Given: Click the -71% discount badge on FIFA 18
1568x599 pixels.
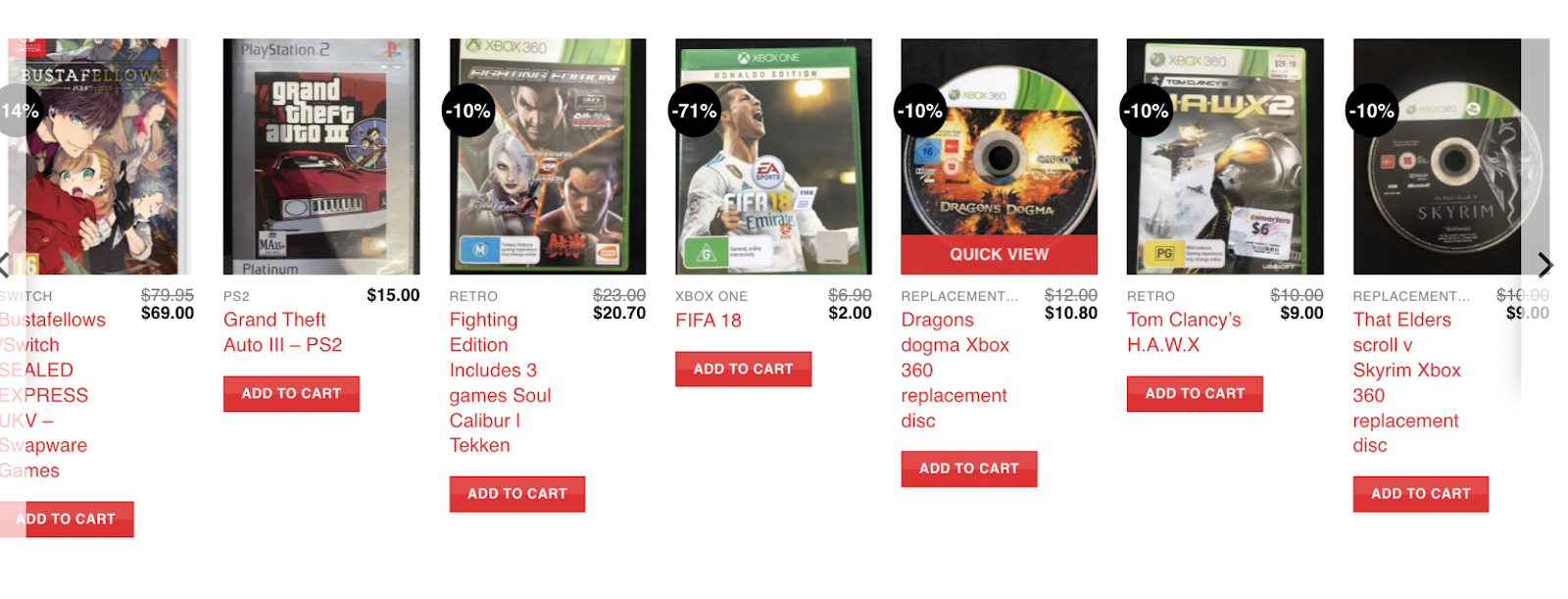Looking at the screenshot, I should pos(695,111).
